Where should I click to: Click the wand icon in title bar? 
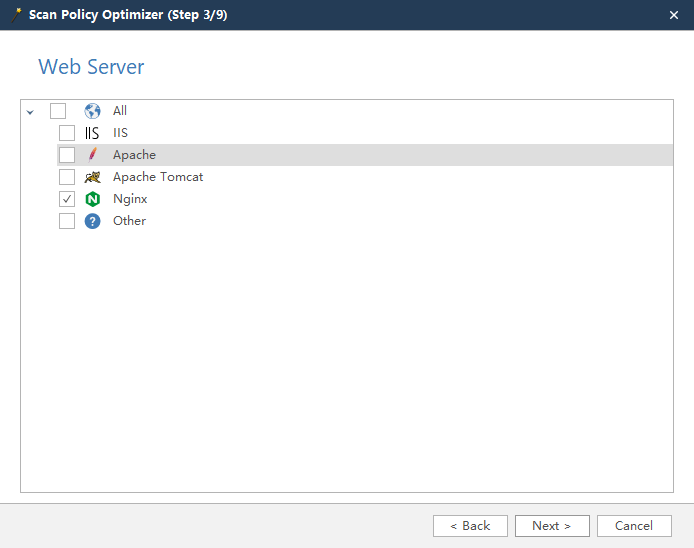click(17, 15)
